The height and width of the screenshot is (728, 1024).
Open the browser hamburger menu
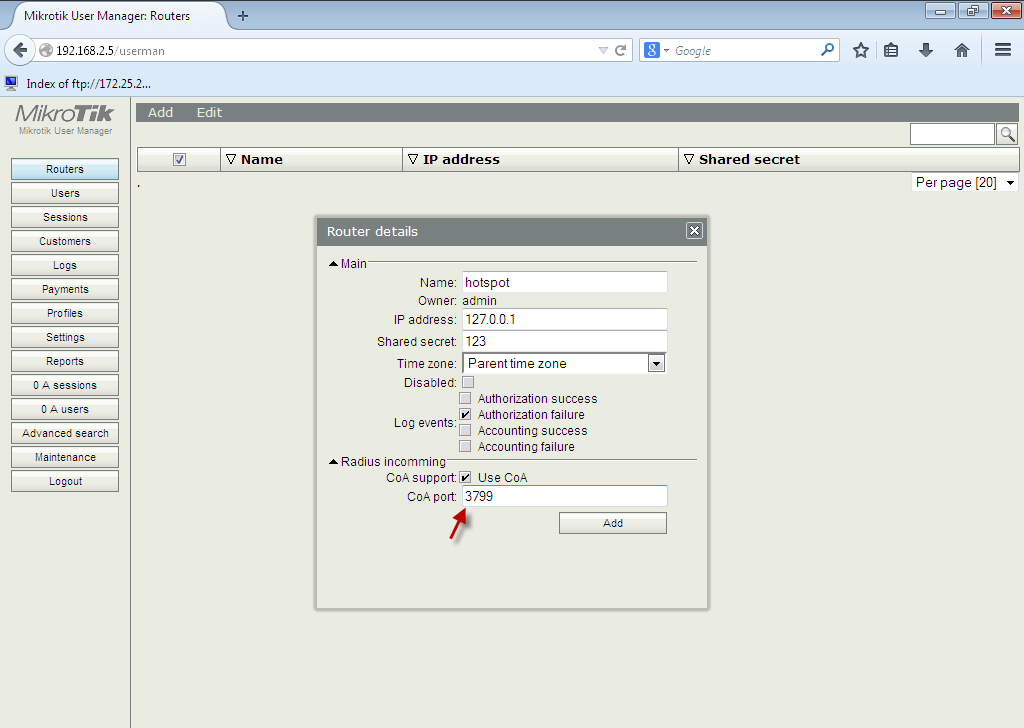click(x=1003, y=50)
